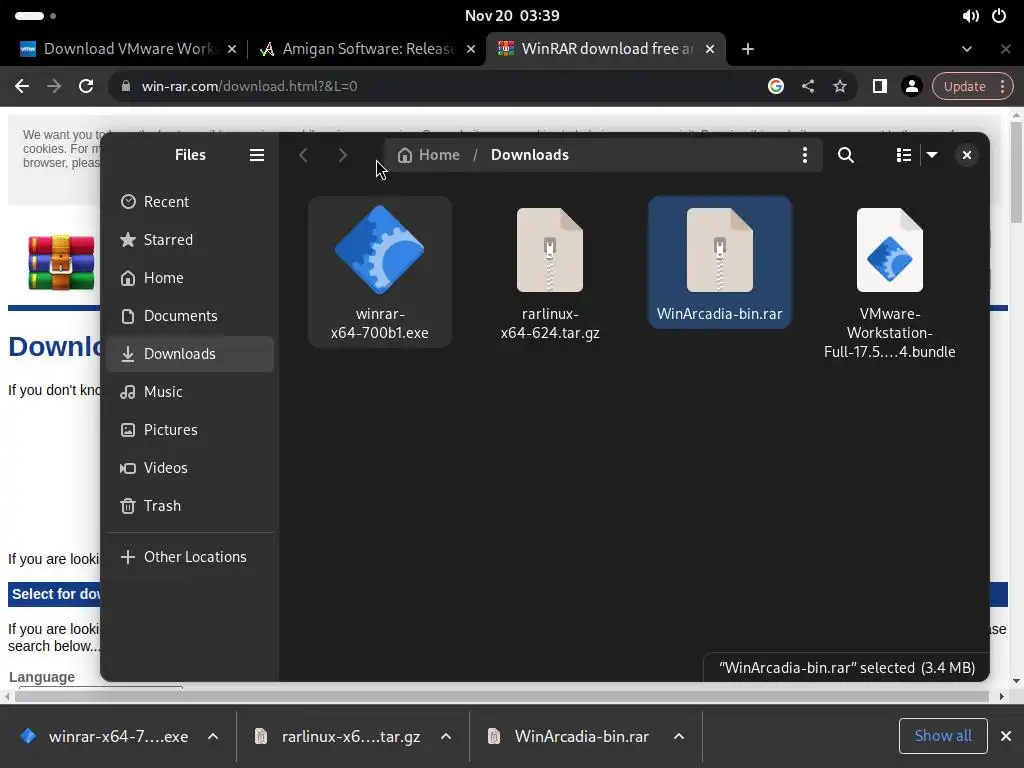The width and height of the screenshot is (1024, 768).
Task: View site lock information
Action: 126,86
